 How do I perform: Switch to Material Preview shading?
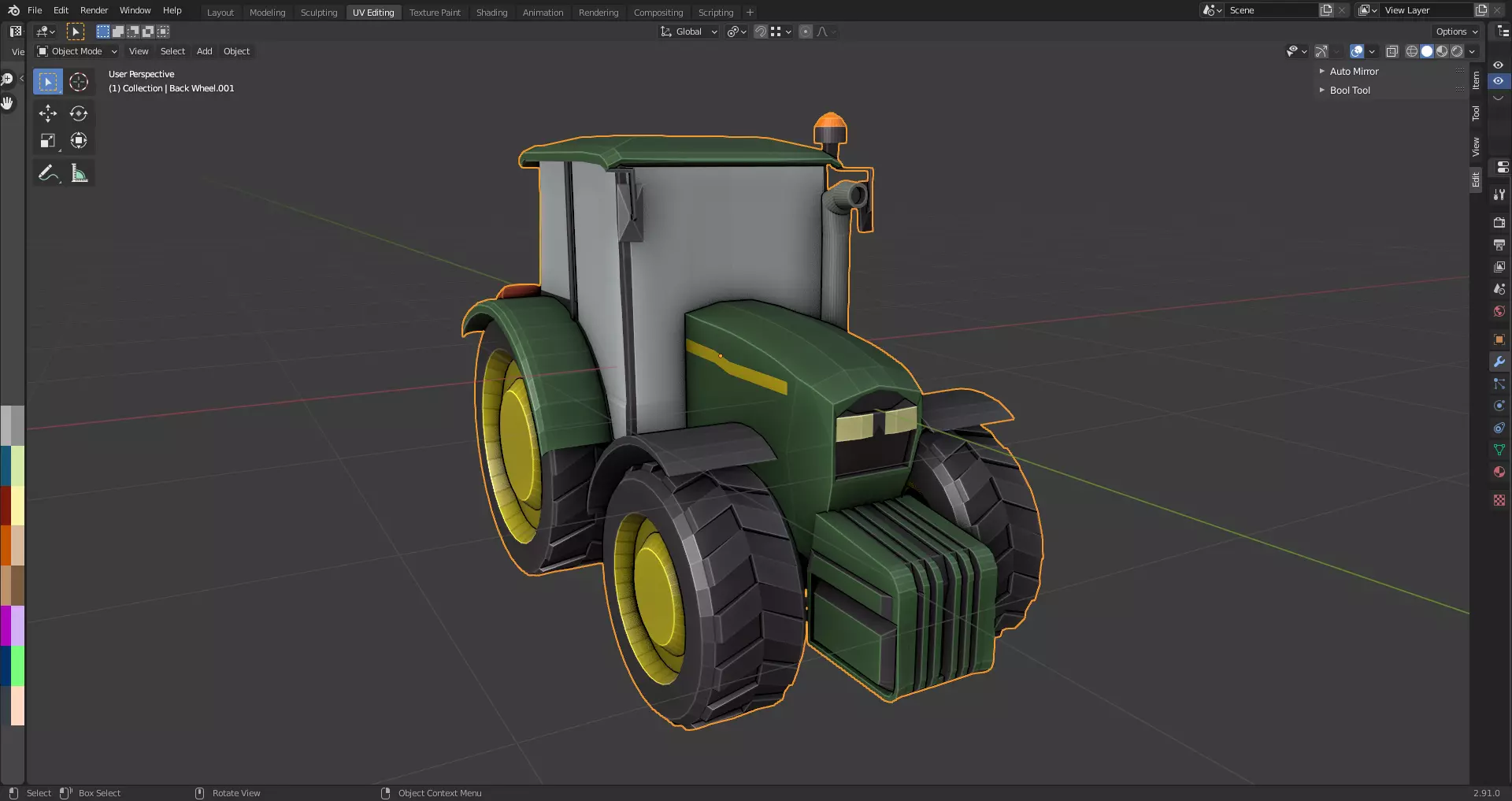click(1442, 51)
